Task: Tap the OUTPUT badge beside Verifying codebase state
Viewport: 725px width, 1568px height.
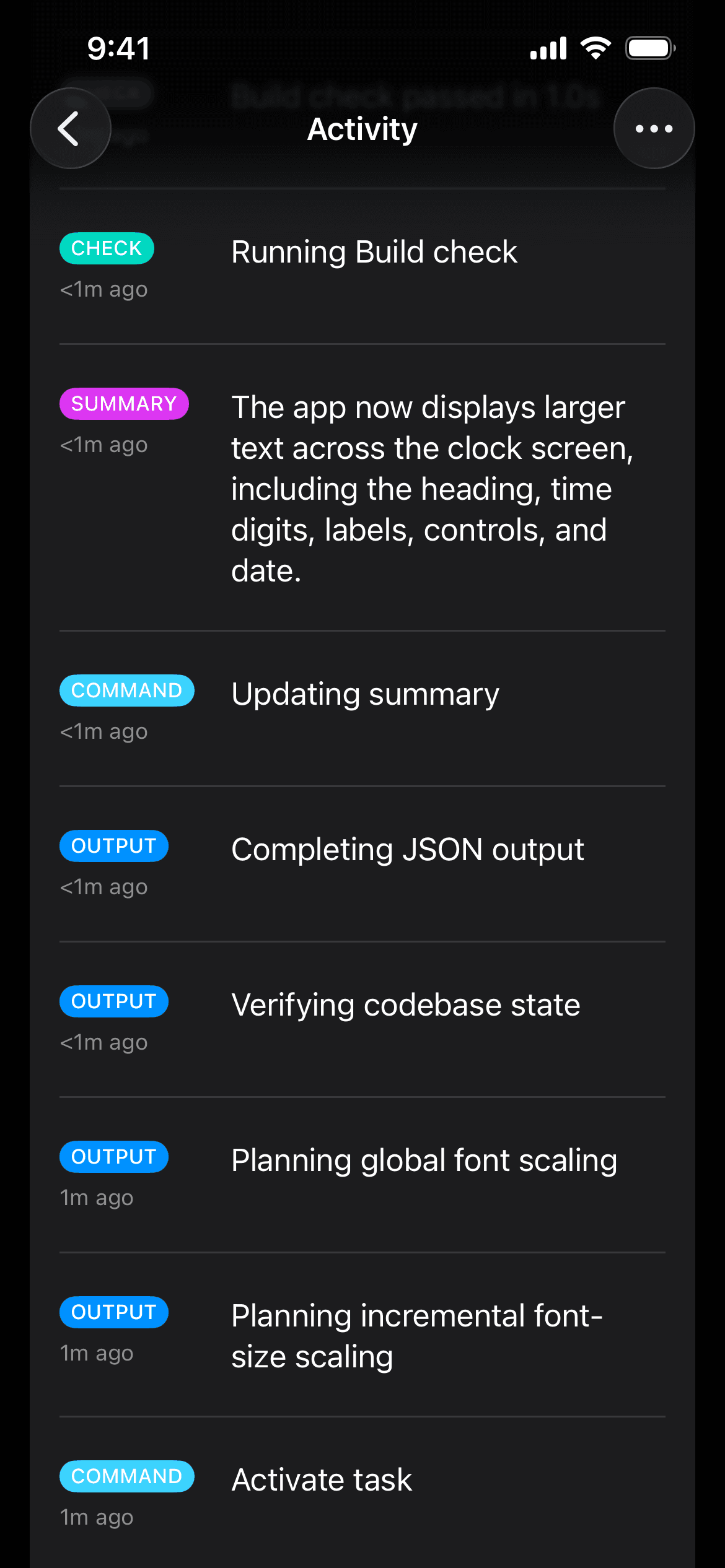Action: [113, 1001]
